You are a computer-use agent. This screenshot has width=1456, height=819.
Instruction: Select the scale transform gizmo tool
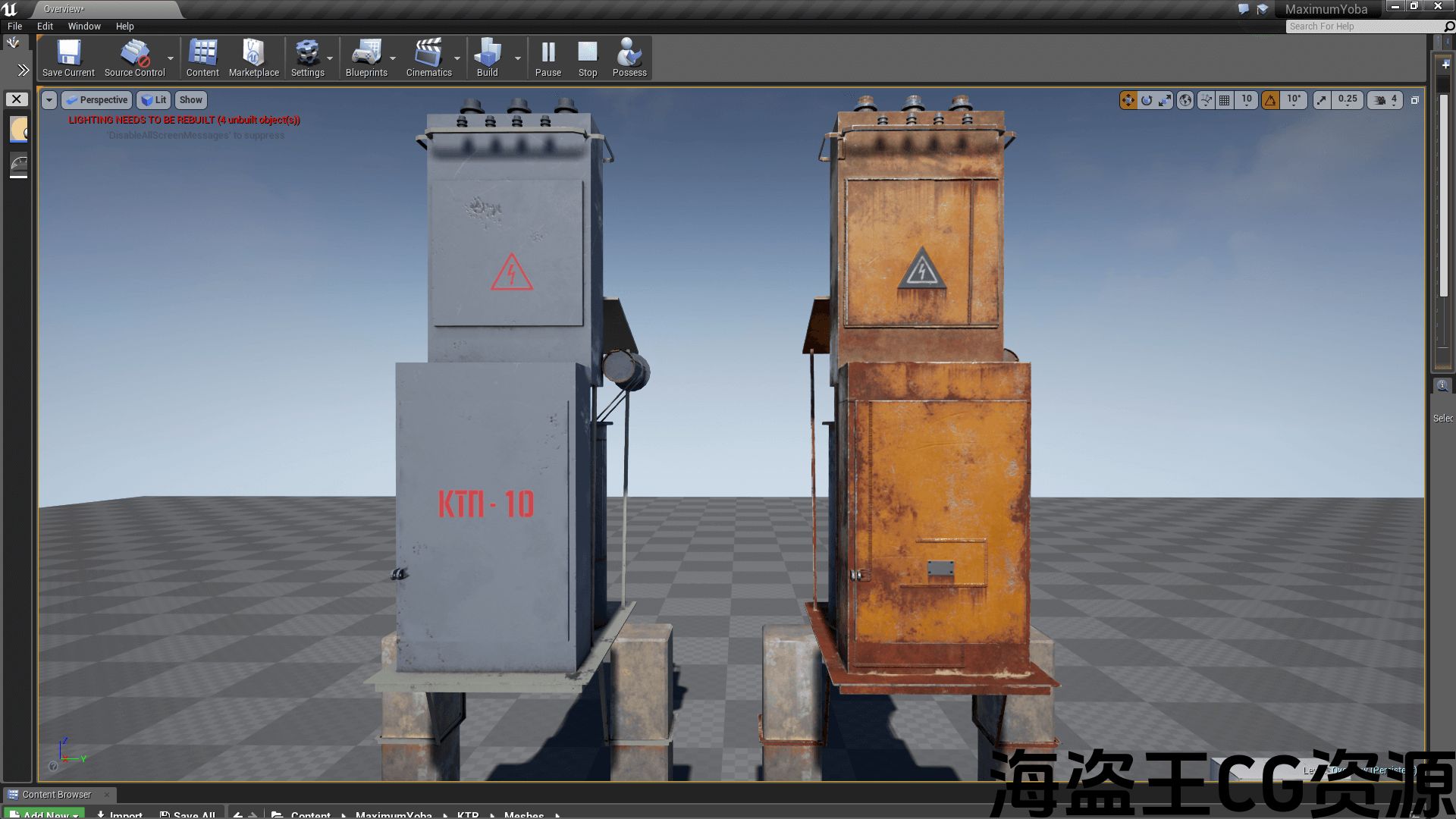(1165, 100)
